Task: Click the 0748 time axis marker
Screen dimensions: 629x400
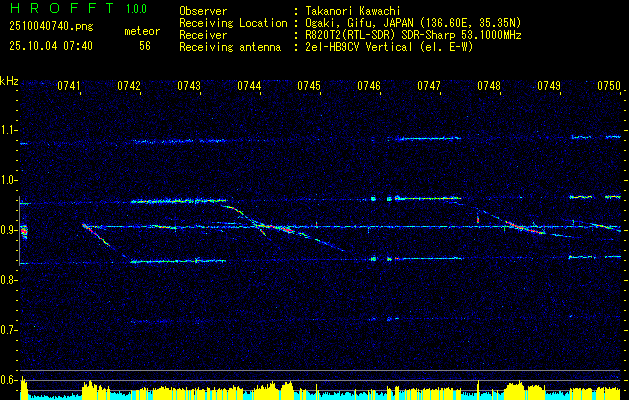Action: (489, 85)
